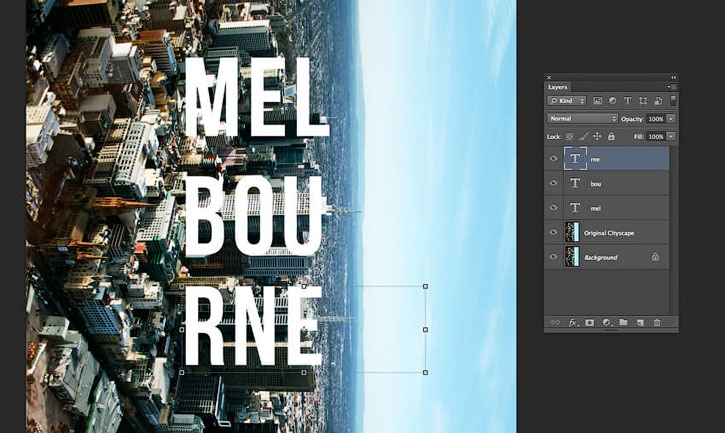
Task: Select the Layers tab
Action: coord(558,87)
